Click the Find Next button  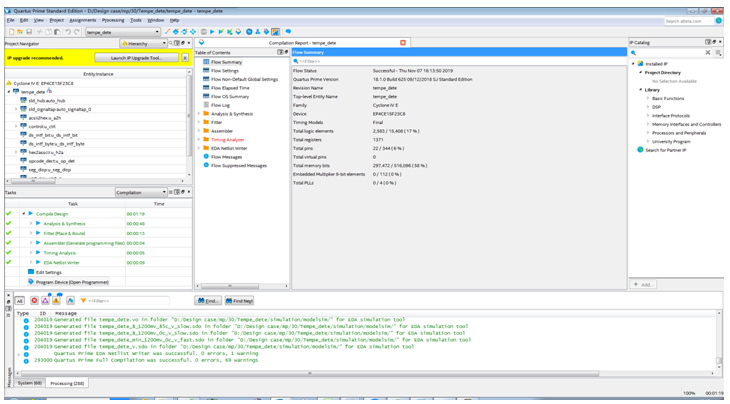tap(239, 301)
